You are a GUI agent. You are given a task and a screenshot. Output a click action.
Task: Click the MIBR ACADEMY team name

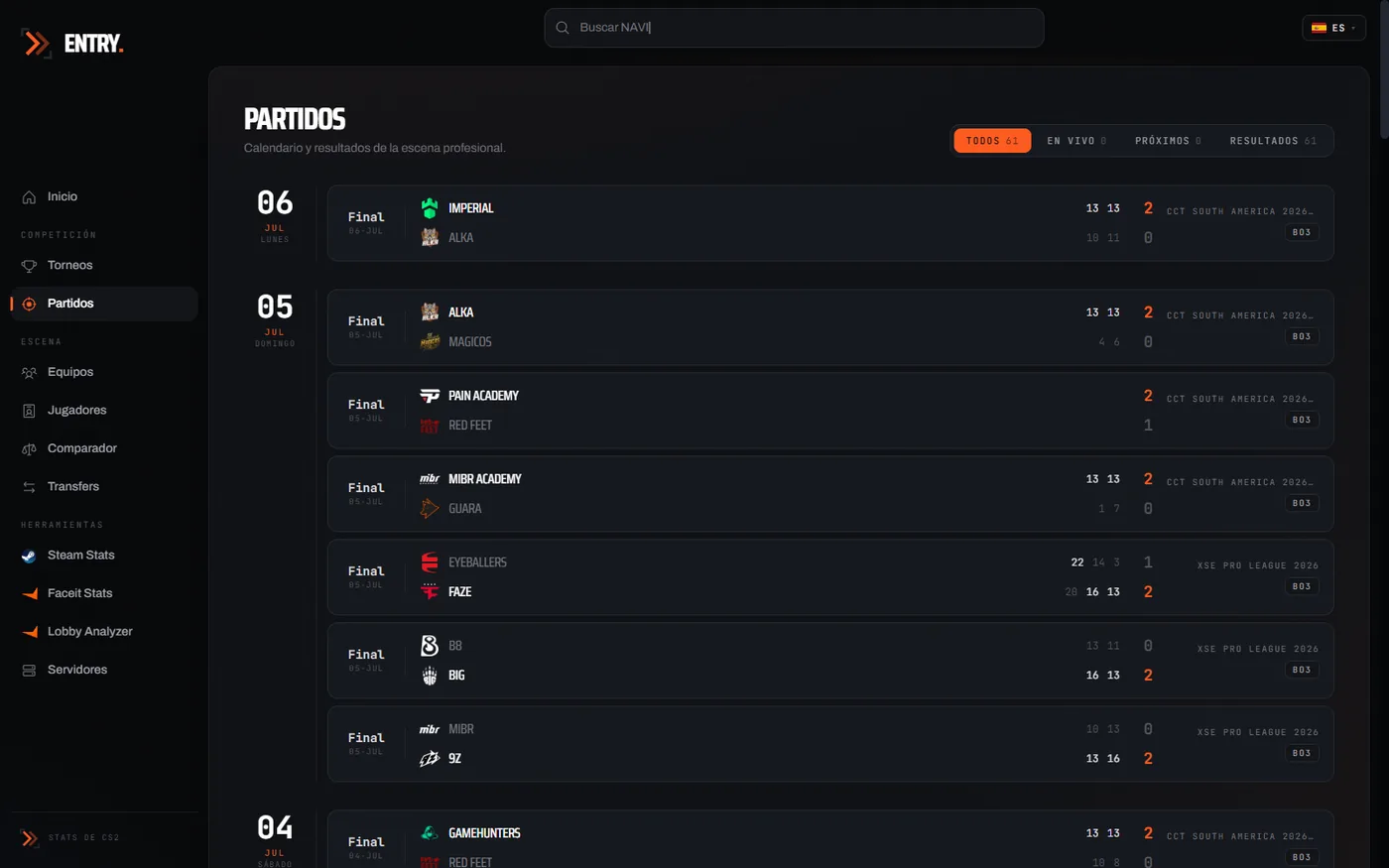(484, 479)
